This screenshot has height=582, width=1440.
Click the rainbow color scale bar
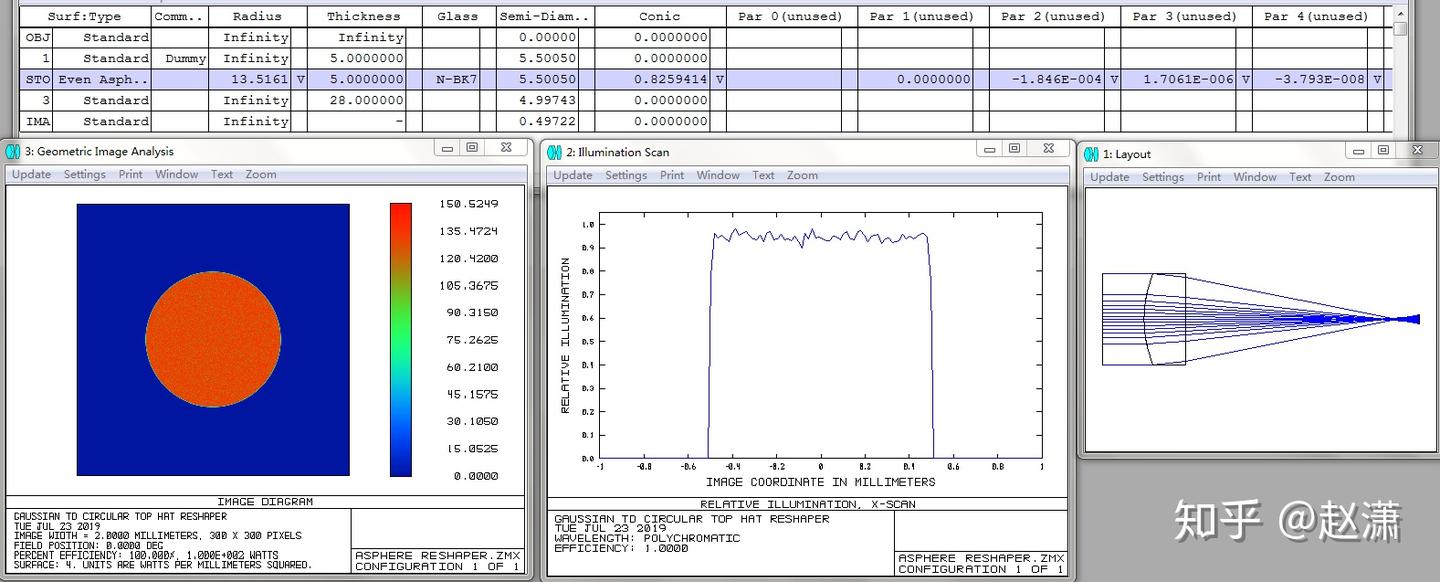(400, 339)
